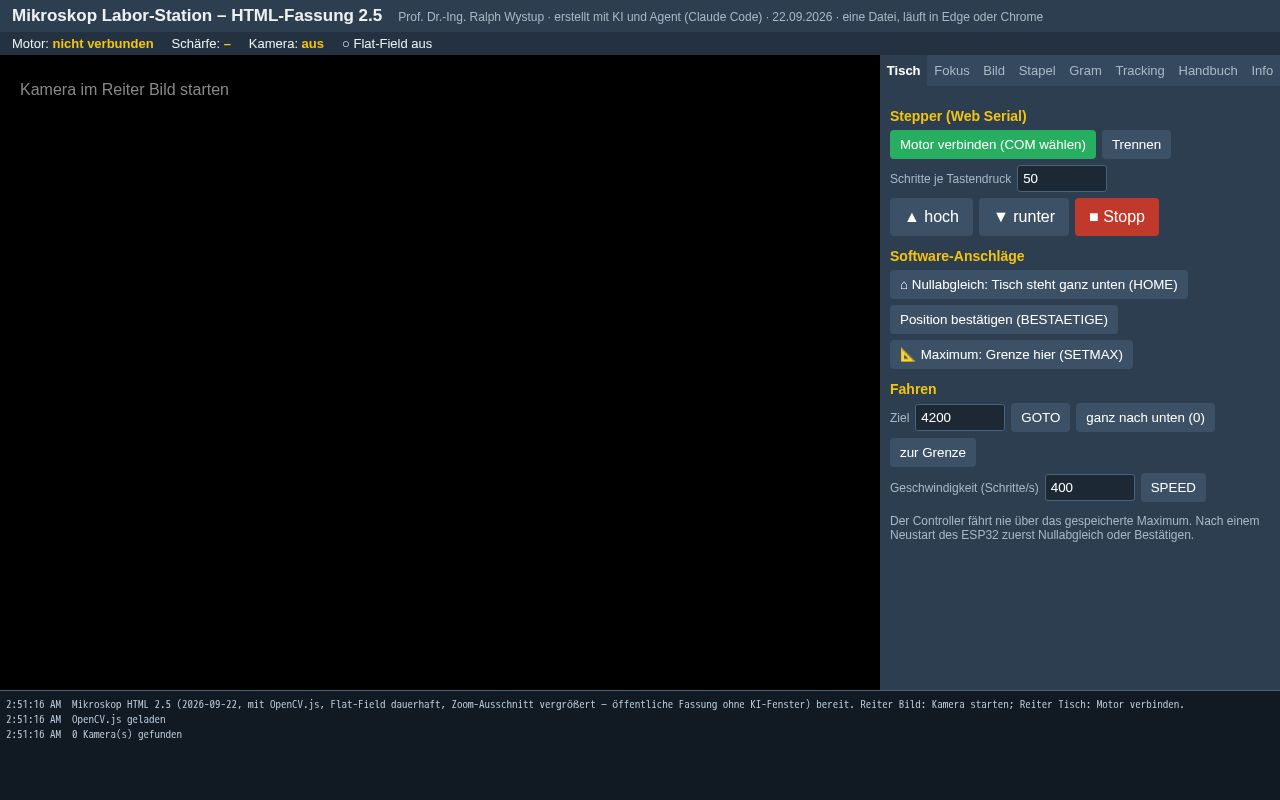Click the Mikroskop HTML 2.5 bereit log line
The image size is (1280, 800).
628,704
